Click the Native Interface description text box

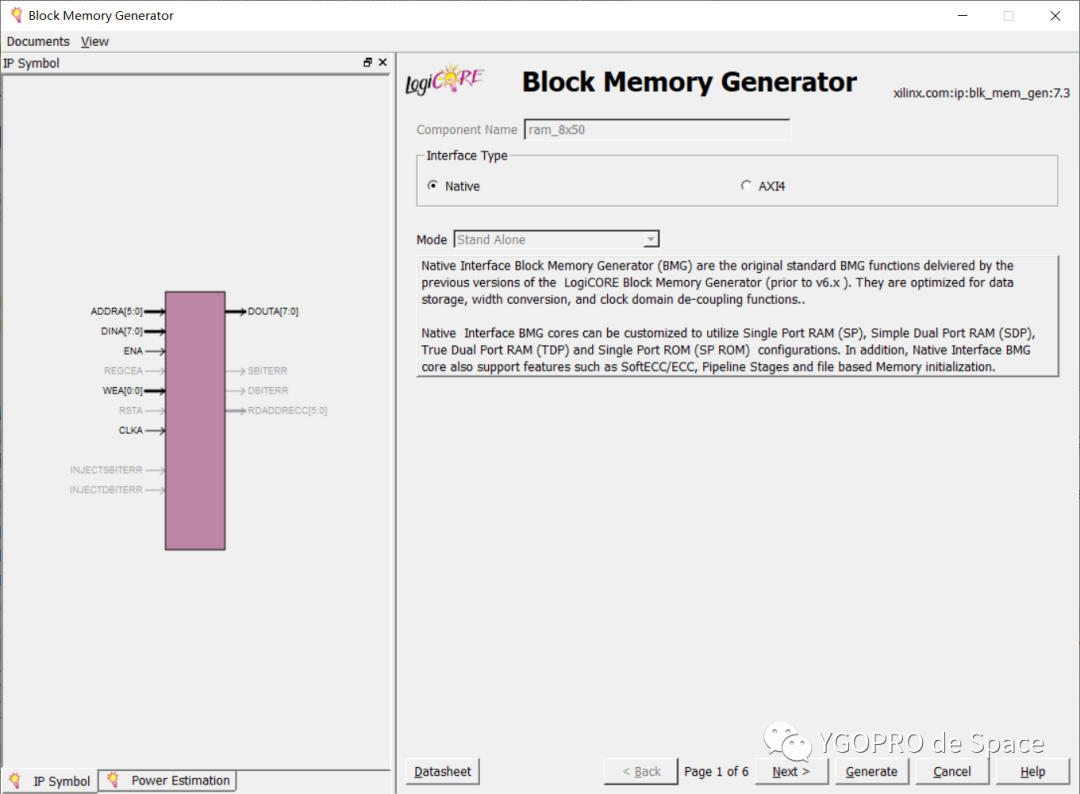tap(737, 316)
